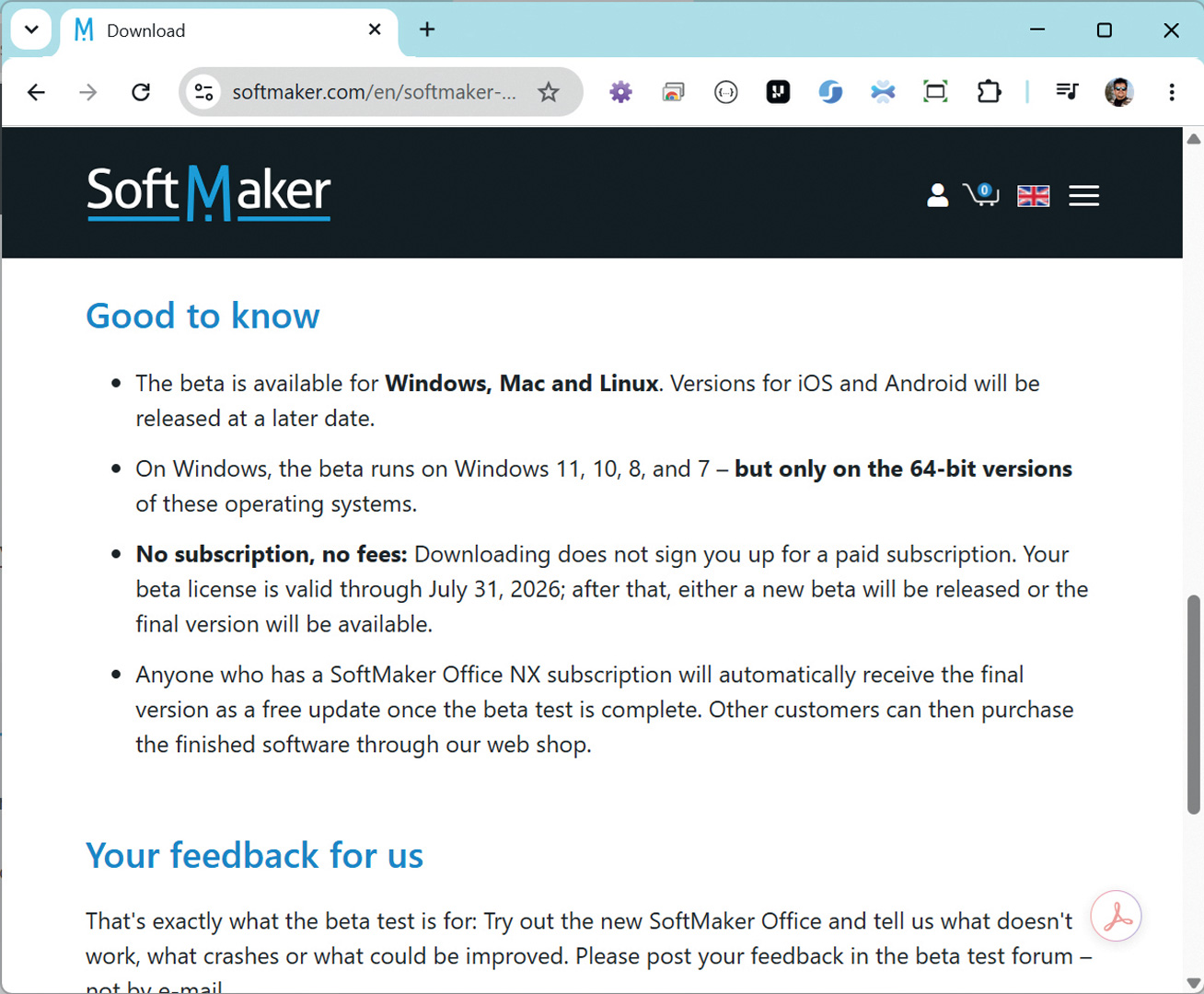Open the Chrome profile avatar
Viewport: 1204px width, 994px height.
[1119, 92]
